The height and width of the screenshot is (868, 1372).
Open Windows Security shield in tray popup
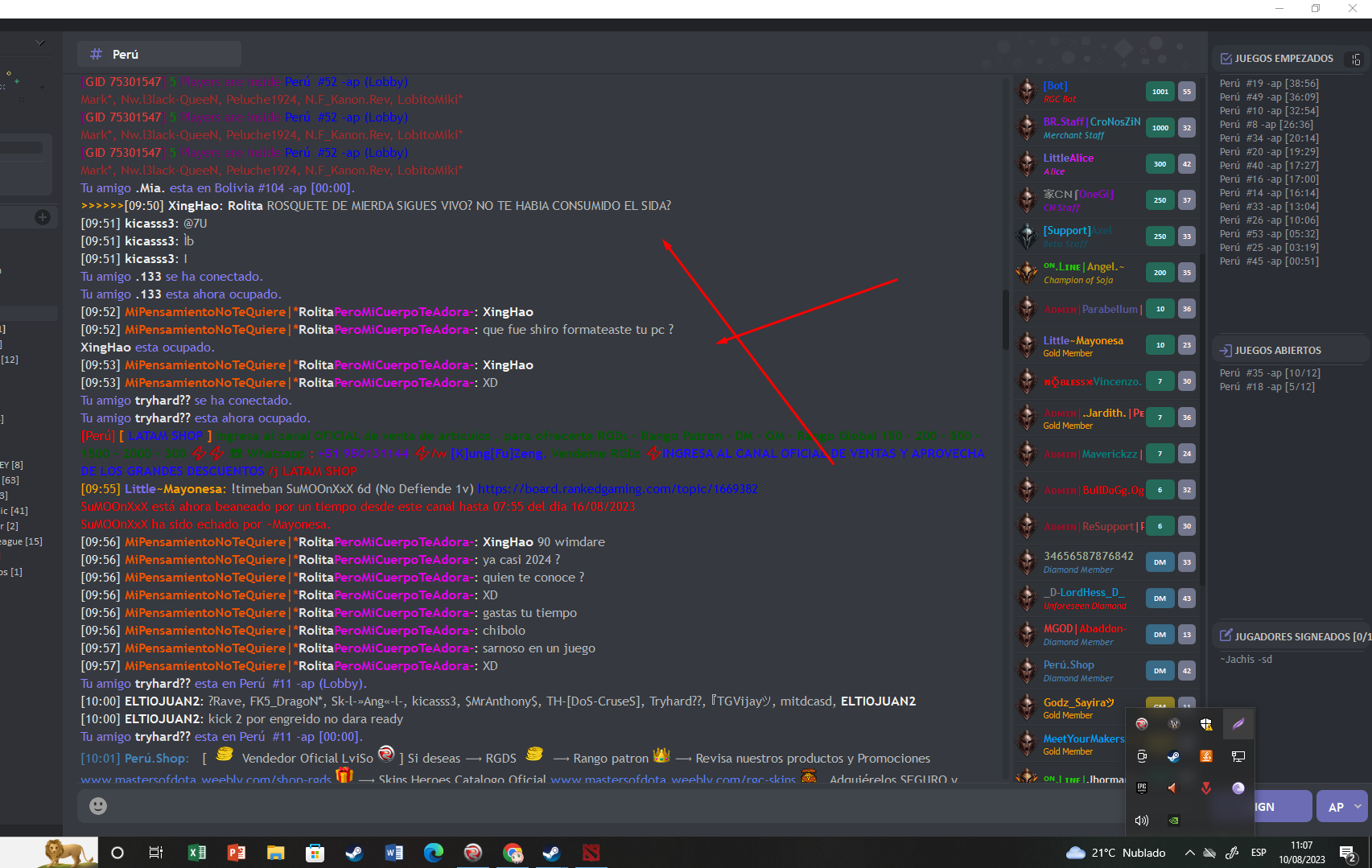(1206, 724)
